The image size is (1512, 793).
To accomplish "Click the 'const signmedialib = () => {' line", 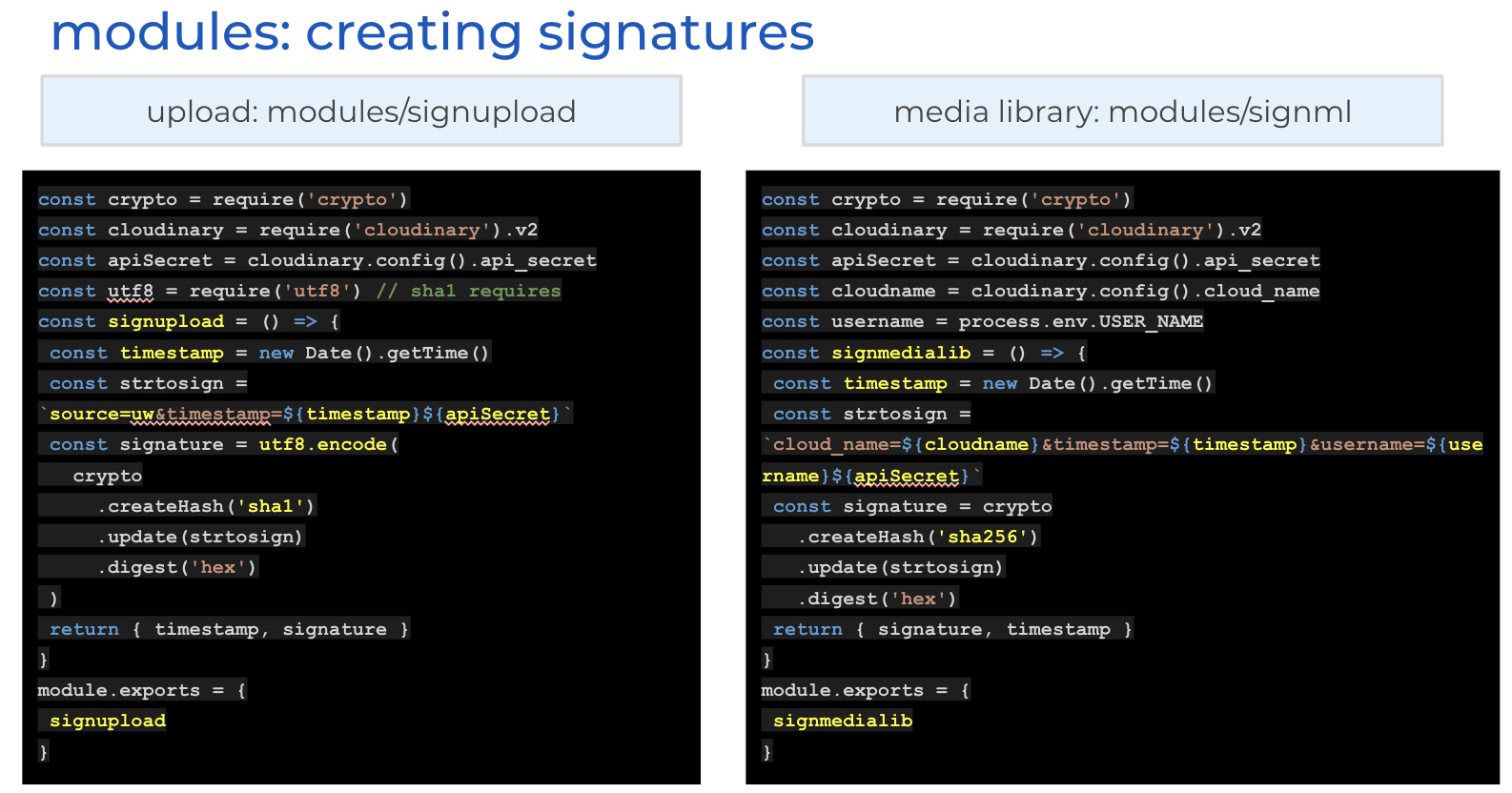I will tap(925, 353).
